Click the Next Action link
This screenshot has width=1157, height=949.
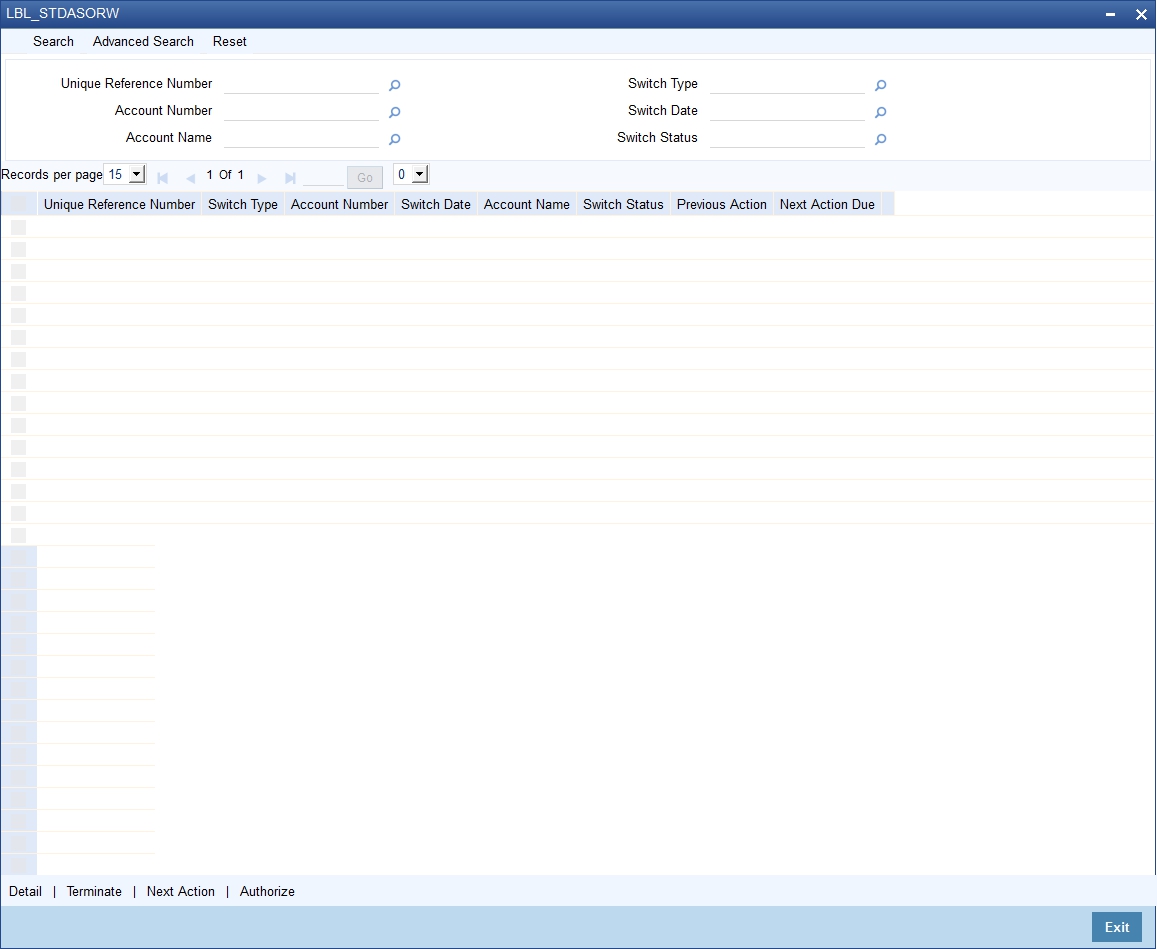click(181, 891)
